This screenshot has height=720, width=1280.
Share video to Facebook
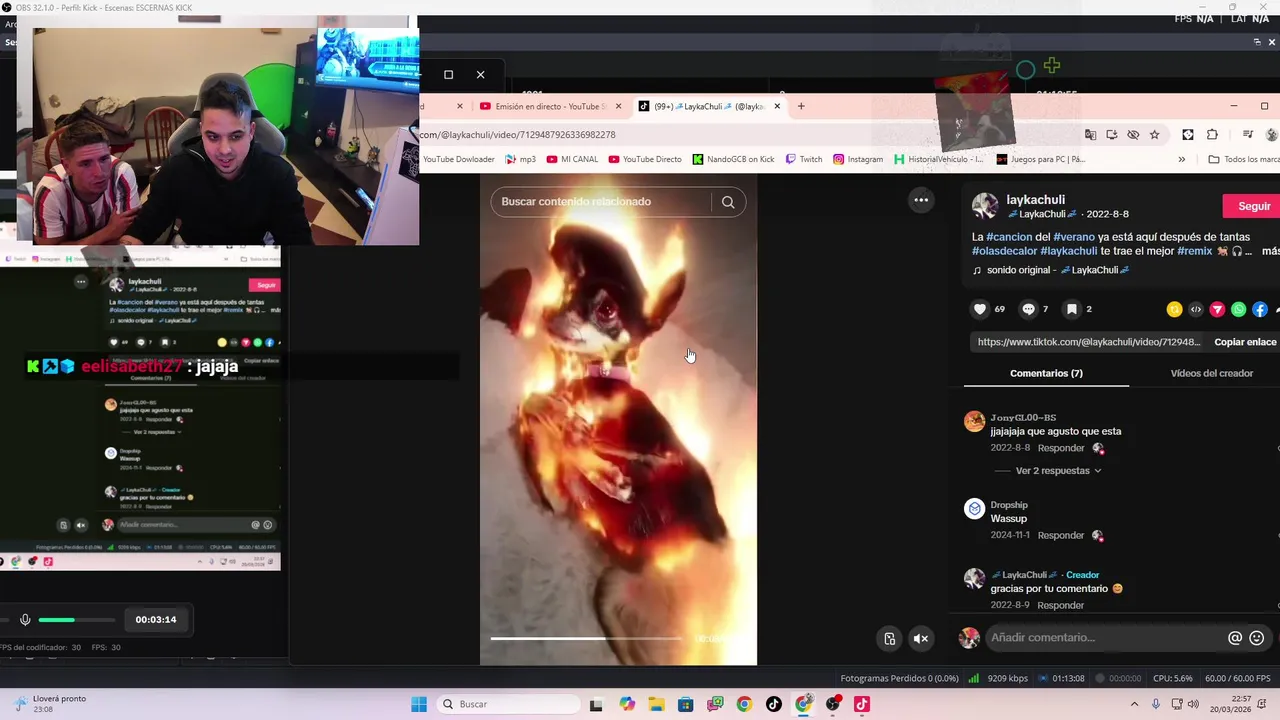(1260, 309)
